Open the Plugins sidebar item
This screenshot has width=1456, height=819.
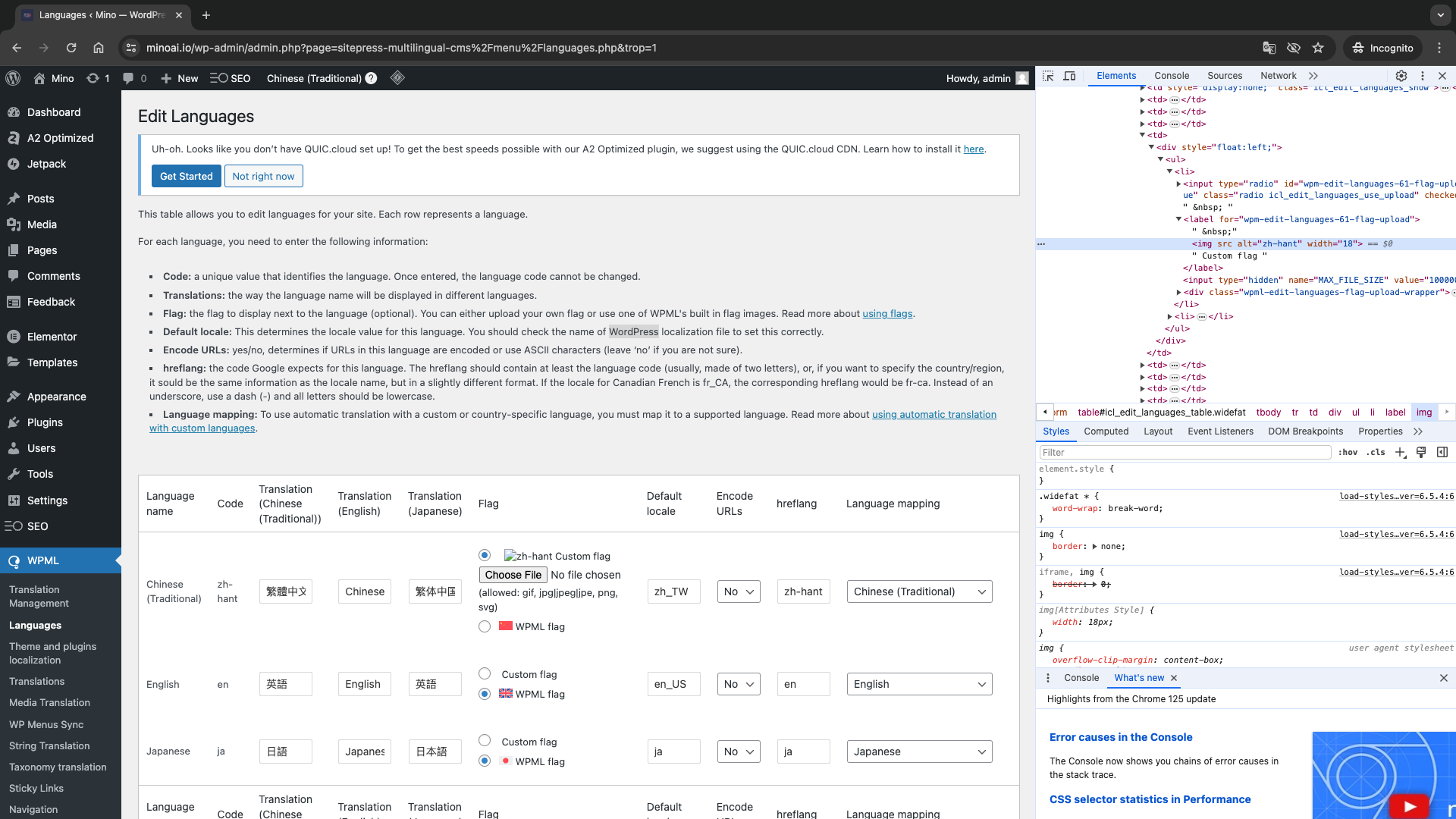click(45, 422)
